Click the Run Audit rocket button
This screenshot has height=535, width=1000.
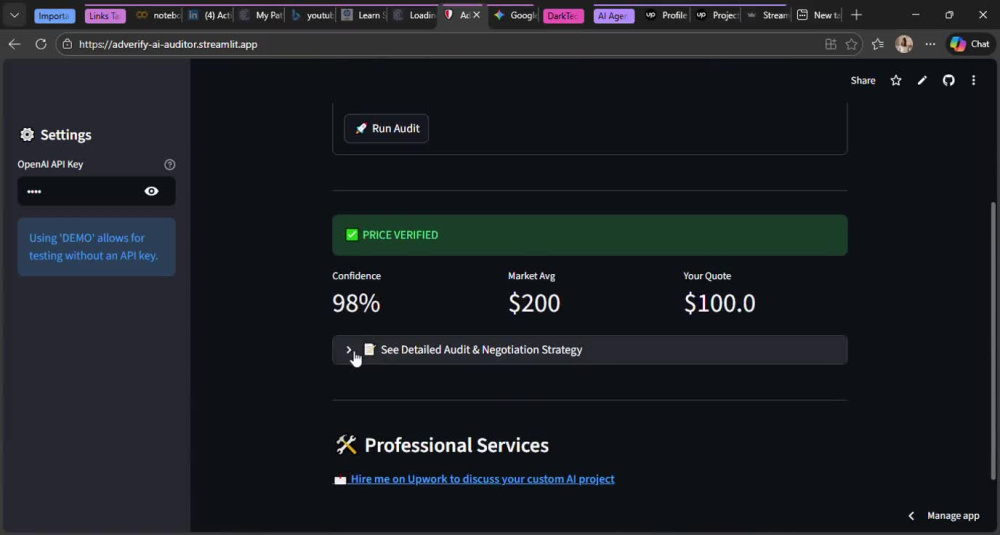coord(386,128)
